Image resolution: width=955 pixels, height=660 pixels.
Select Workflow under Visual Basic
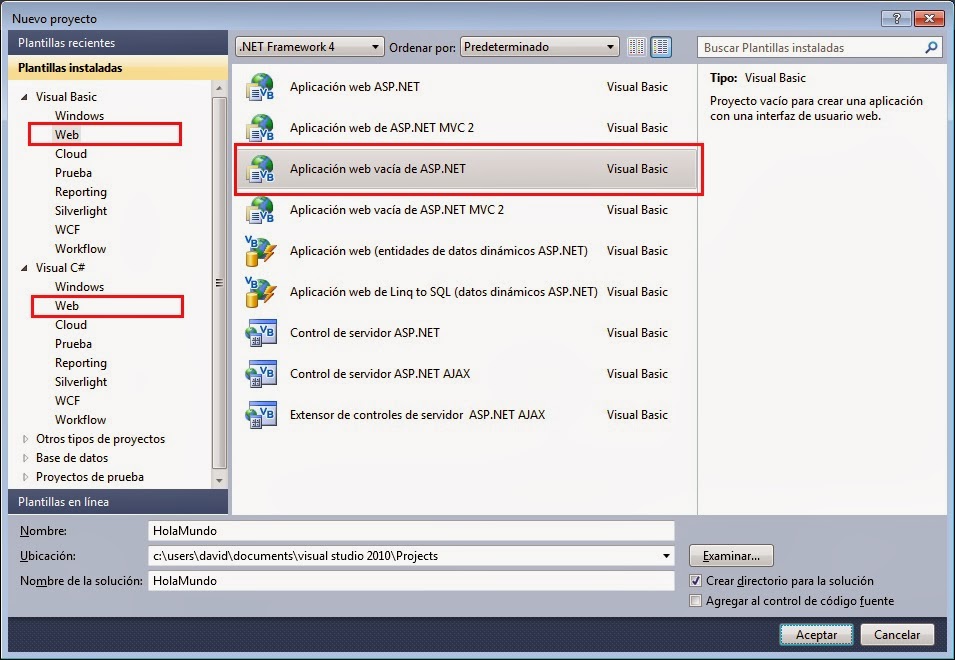pos(80,248)
